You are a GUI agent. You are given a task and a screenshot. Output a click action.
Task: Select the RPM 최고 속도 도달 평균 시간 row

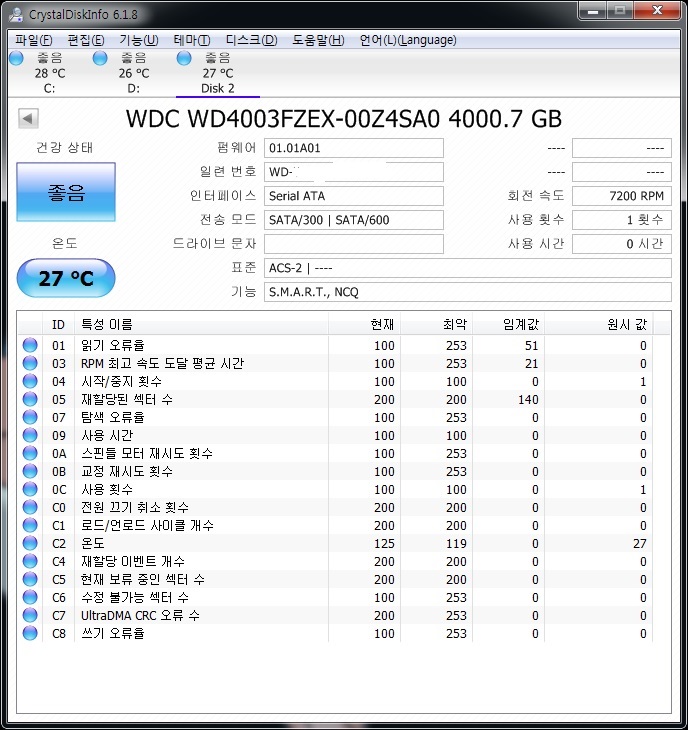[x=335, y=363]
